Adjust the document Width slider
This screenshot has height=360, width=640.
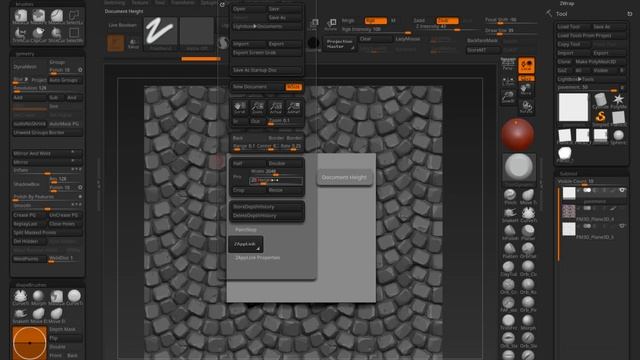click(x=276, y=172)
